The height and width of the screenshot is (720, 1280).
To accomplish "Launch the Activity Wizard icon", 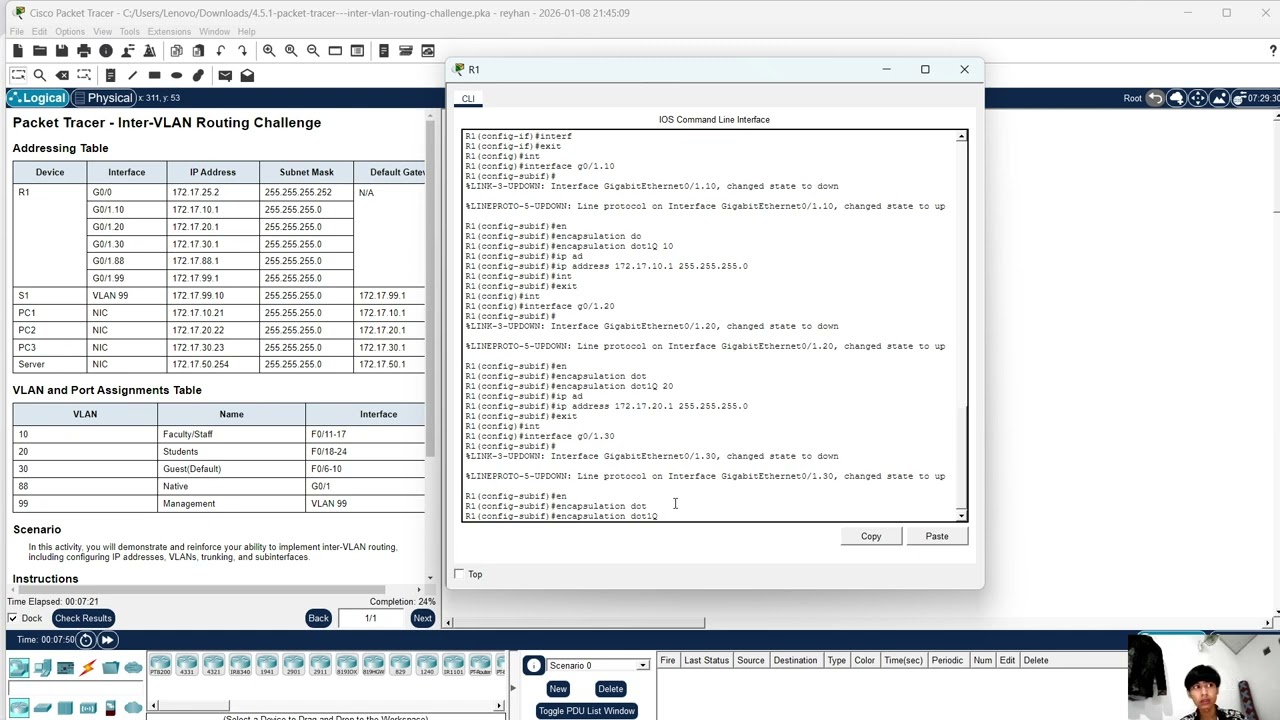I will tap(150, 51).
